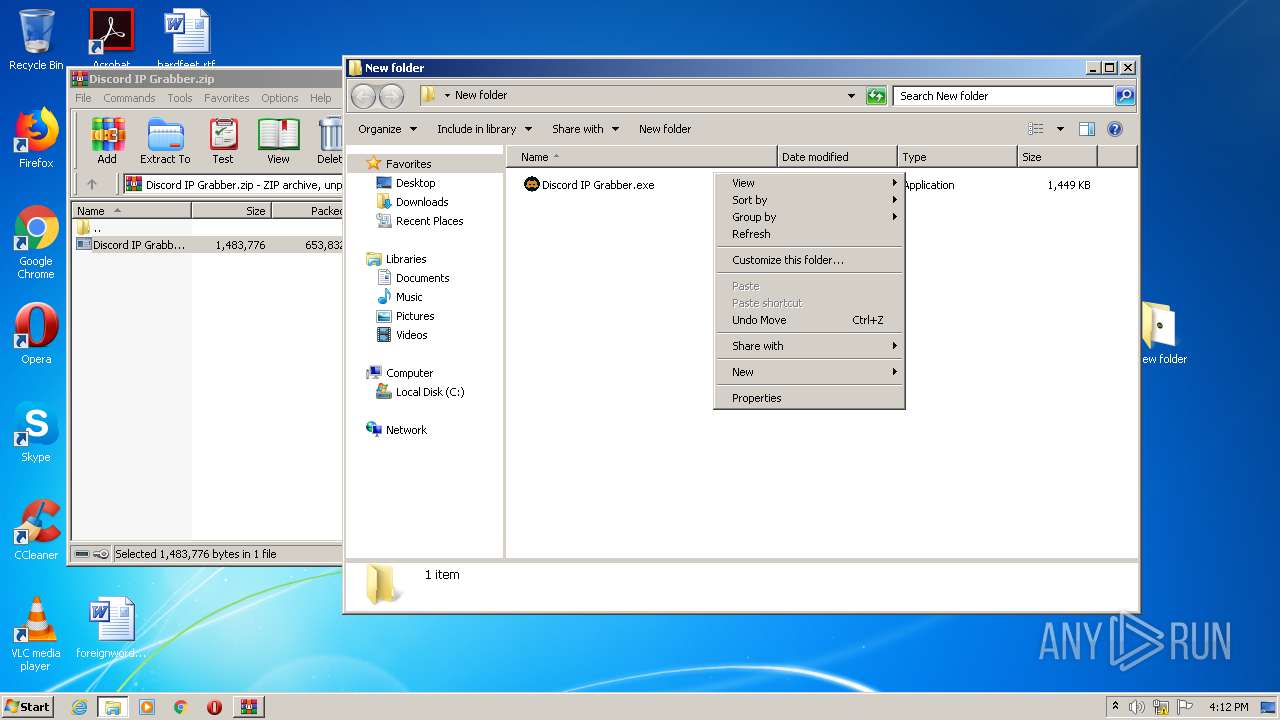
Task: Choose Refresh in the context menu
Action: [x=810, y=234]
